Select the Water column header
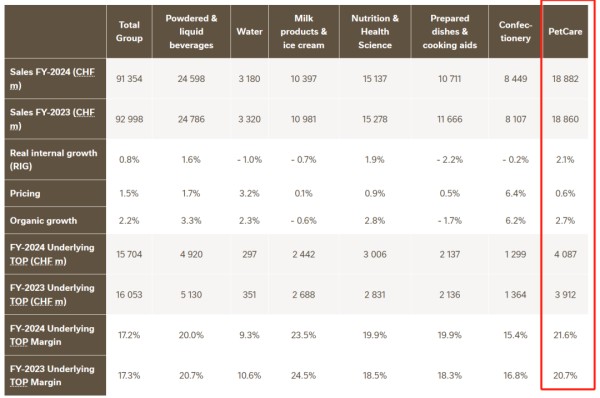The image size is (600, 398). [x=249, y=32]
